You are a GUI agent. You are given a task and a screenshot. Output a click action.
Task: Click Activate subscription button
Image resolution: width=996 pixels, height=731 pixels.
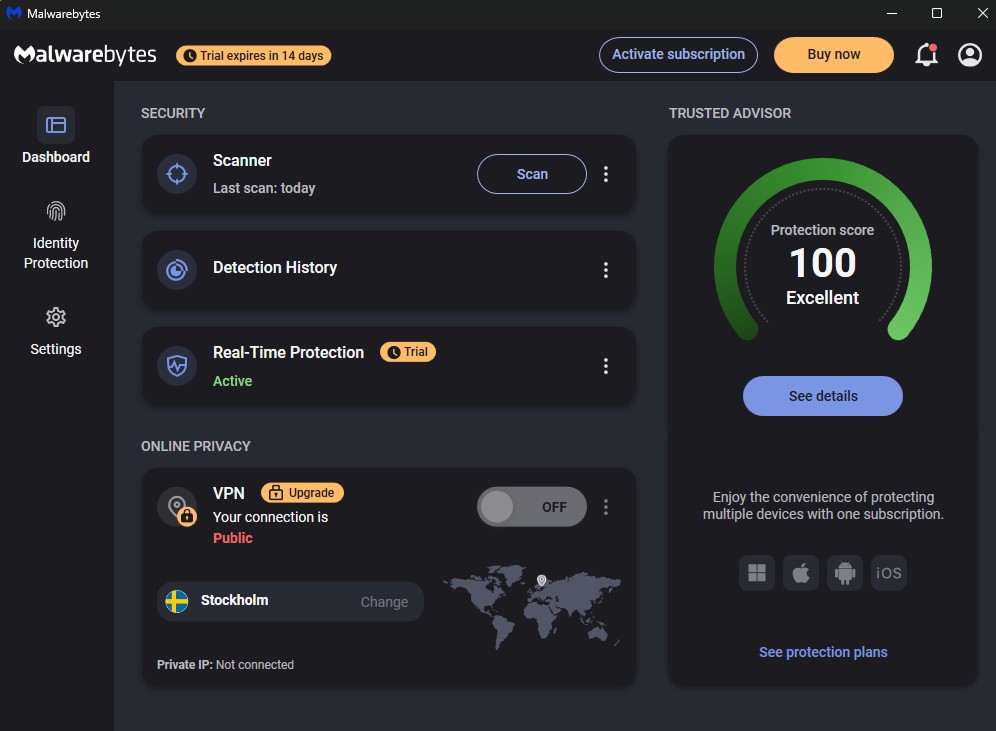[x=678, y=55]
